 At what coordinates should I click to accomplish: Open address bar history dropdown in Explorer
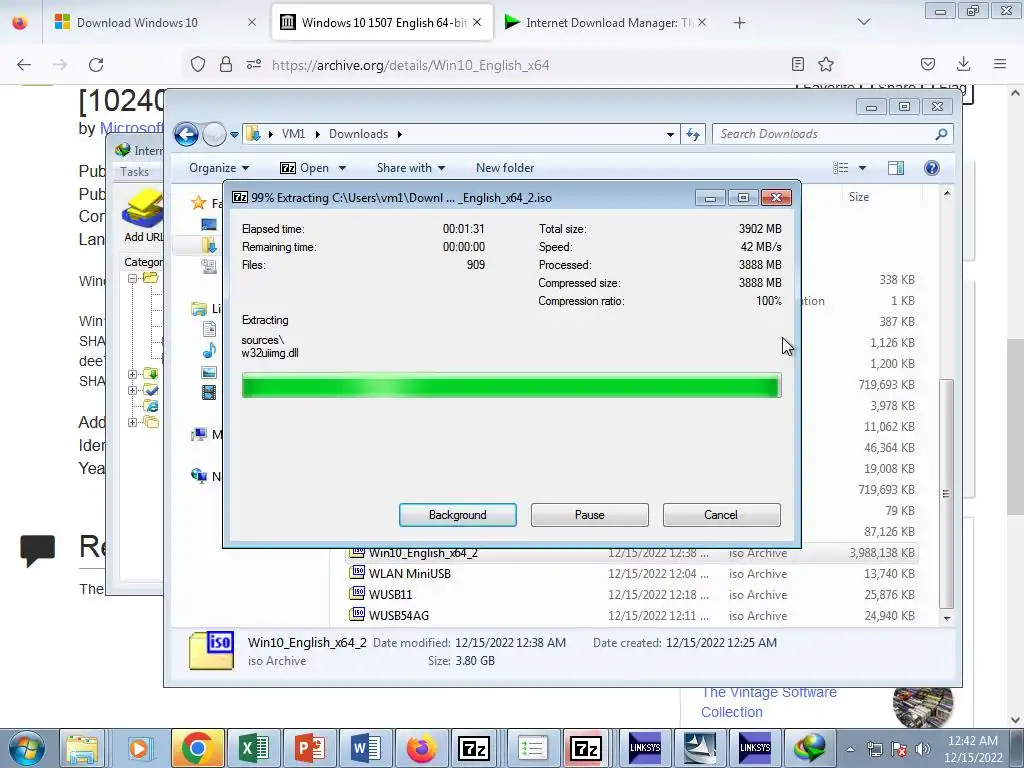(670, 135)
